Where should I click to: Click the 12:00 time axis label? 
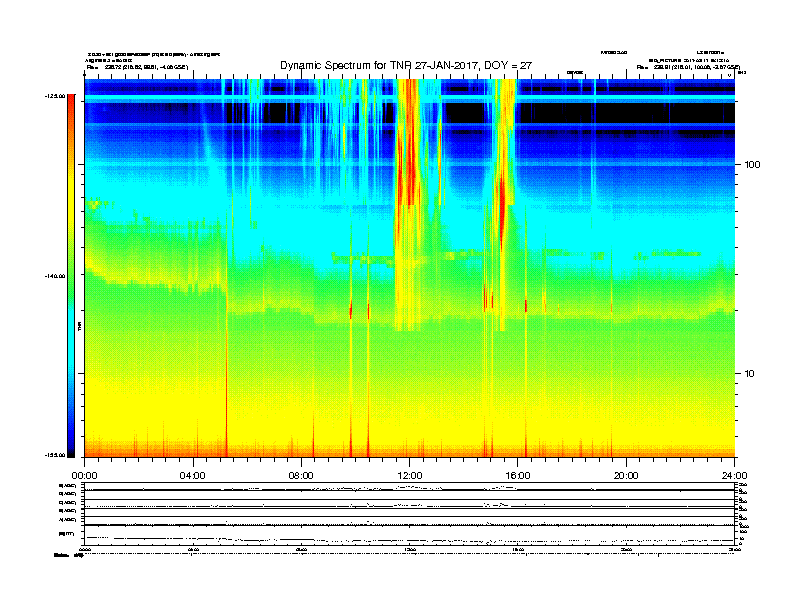[x=410, y=476]
